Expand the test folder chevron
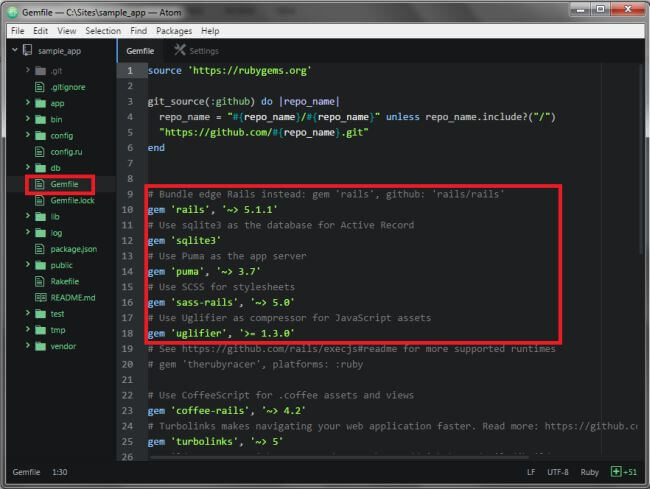 click(28, 313)
